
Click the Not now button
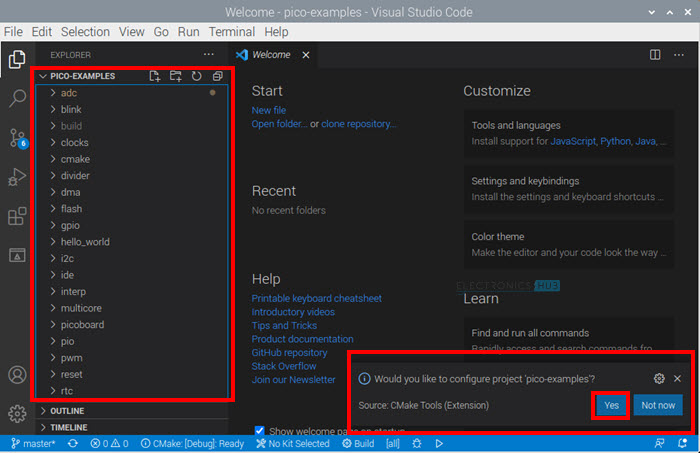[658, 405]
